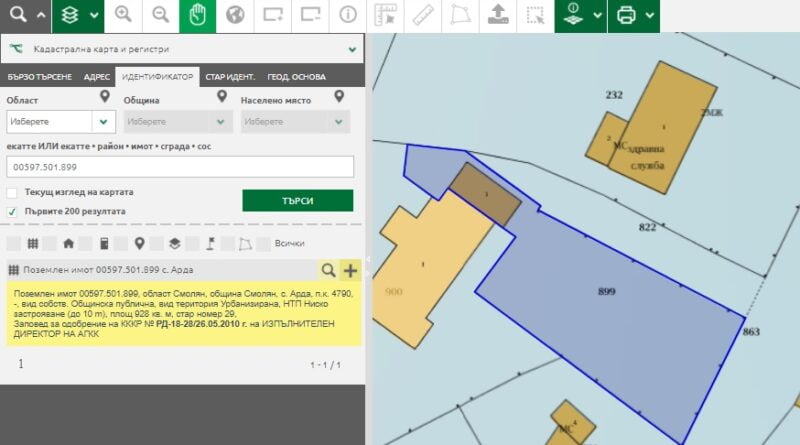
Task: Click the green ТЪРСИ button
Action: click(x=297, y=201)
